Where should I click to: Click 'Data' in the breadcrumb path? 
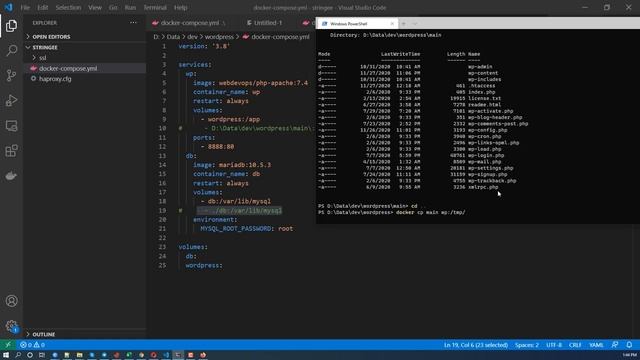pos(173,37)
